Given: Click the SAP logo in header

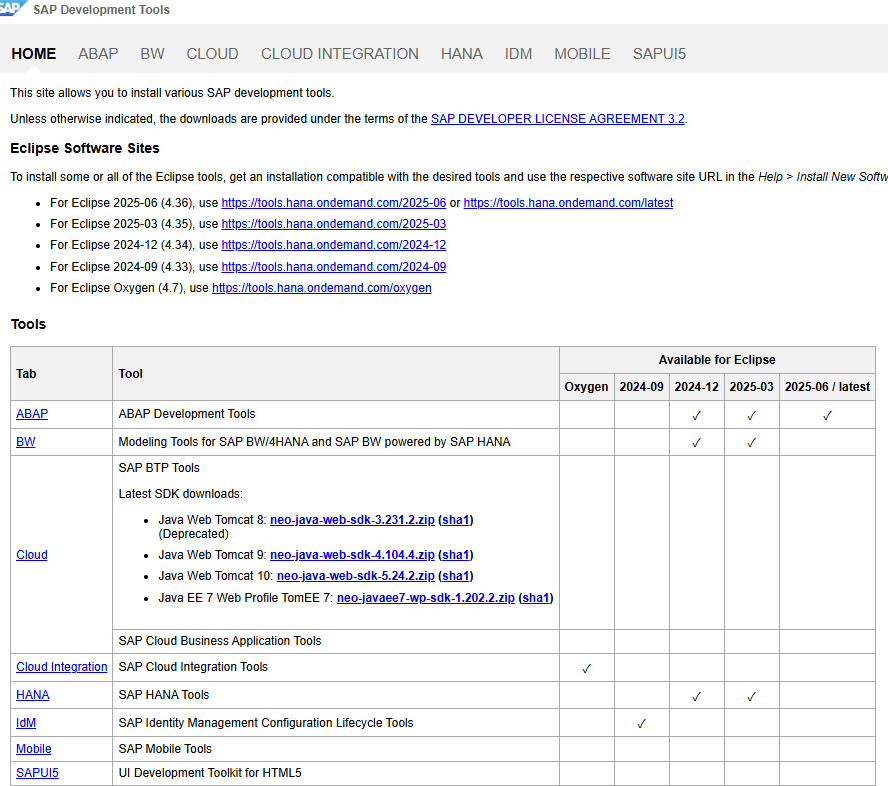Looking at the screenshot, I should 12,8.
